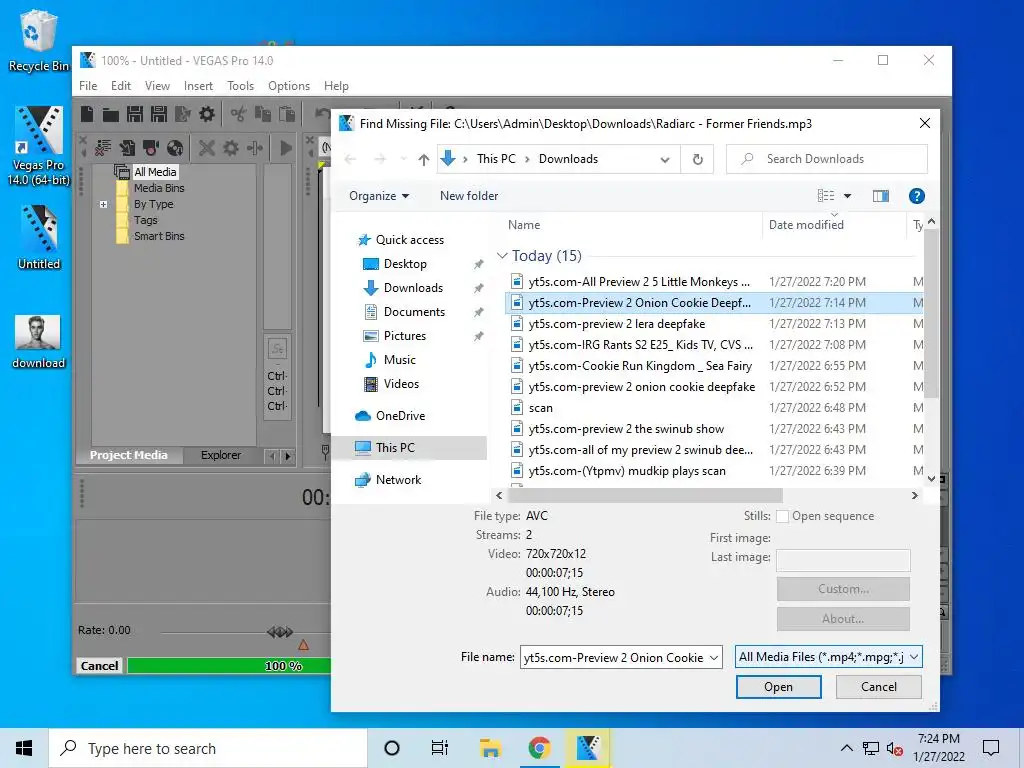Viewport: 1024px width, 768px height.
Task: Open the File menu in VEGAS Pro
Action: pyautogui.click(x=88, y=86)
